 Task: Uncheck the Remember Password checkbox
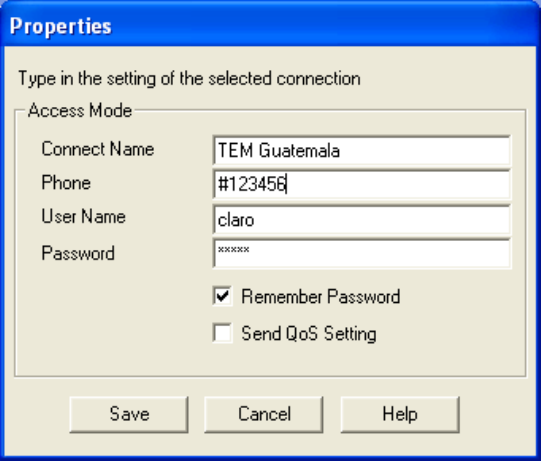pos(222,296)
